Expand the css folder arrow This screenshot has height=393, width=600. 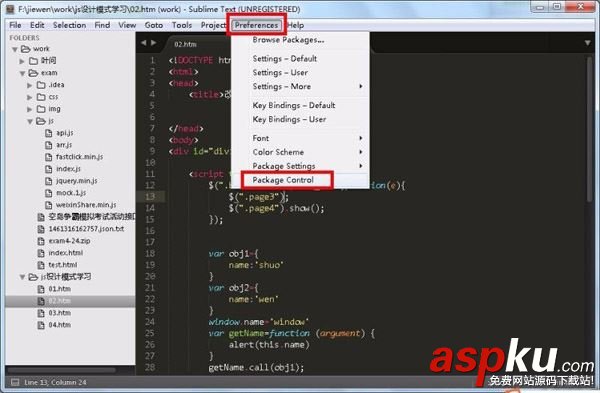[x=29, y=97]
